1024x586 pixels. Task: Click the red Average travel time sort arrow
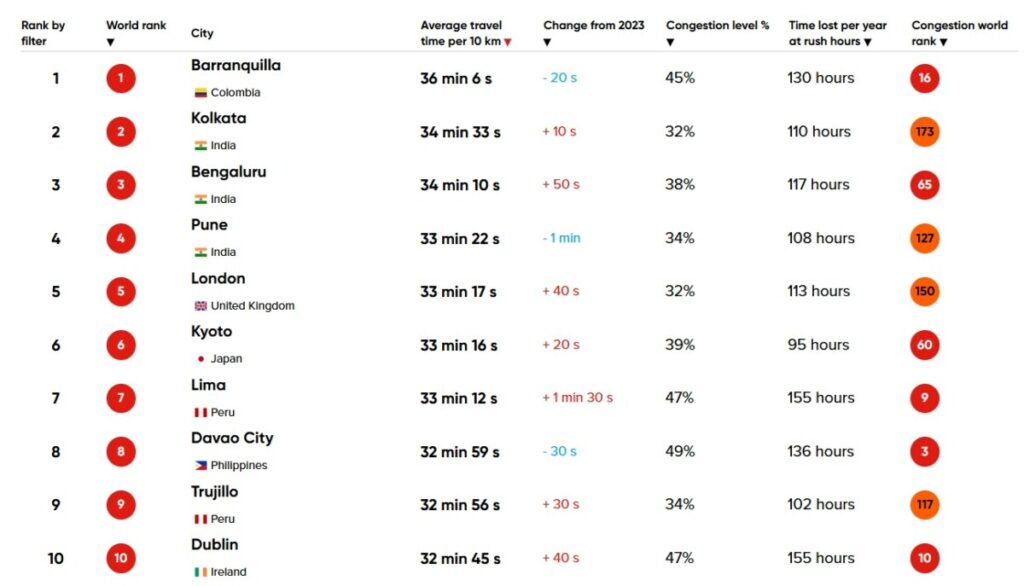point(508,42)
